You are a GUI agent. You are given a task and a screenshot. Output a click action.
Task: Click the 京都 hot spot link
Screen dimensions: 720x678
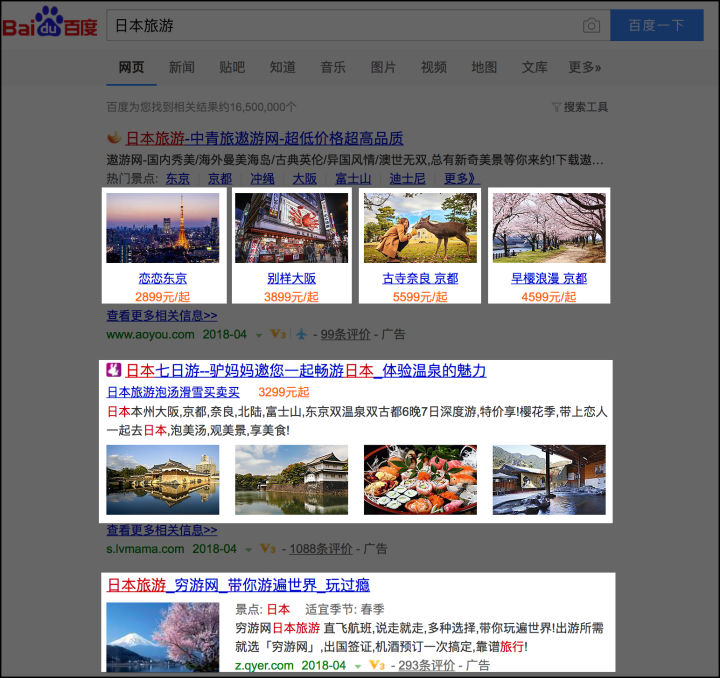pyautogui.click(x=220, y=178)
